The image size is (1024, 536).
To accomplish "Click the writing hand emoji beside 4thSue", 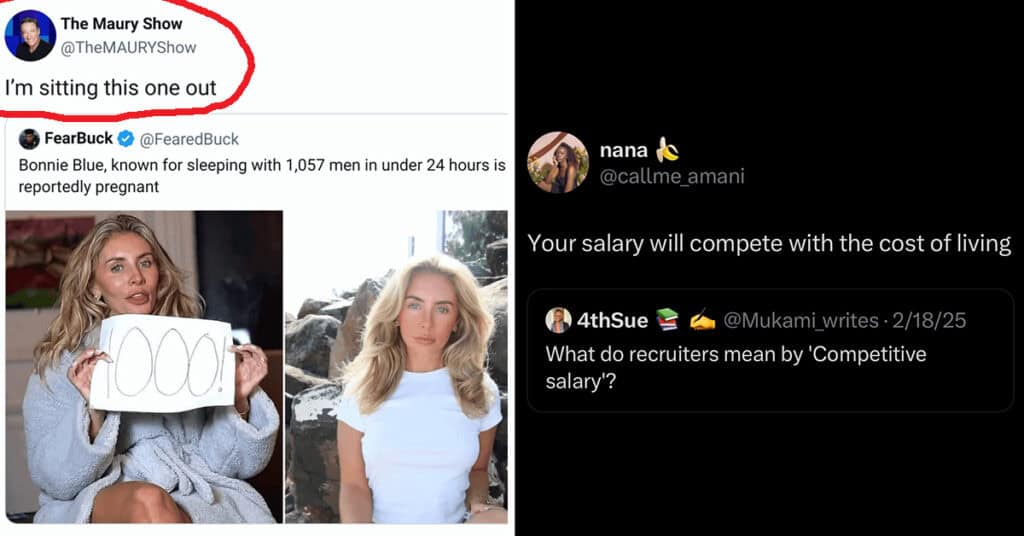I will [702, 321].
